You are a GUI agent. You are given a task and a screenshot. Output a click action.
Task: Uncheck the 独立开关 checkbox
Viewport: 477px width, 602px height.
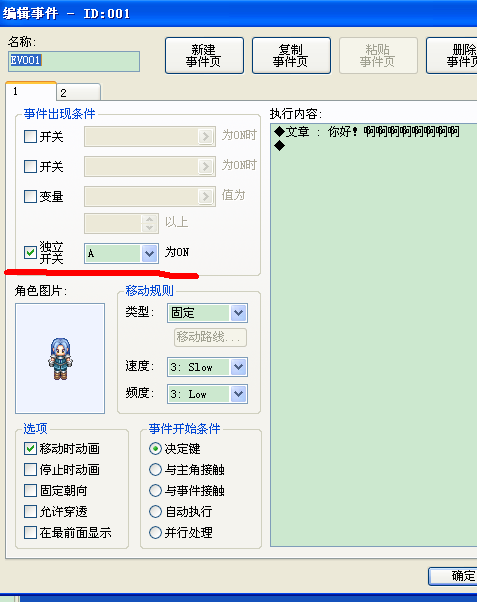[x=30, y=253]
